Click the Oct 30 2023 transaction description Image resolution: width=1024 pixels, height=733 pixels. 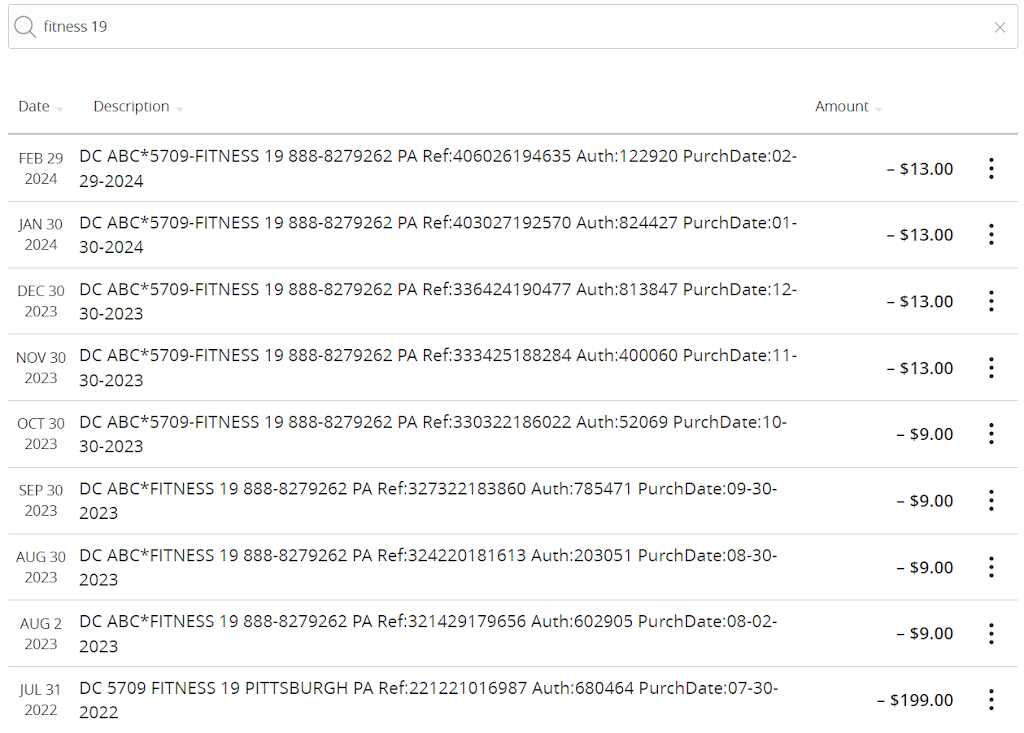pos(433,434)
